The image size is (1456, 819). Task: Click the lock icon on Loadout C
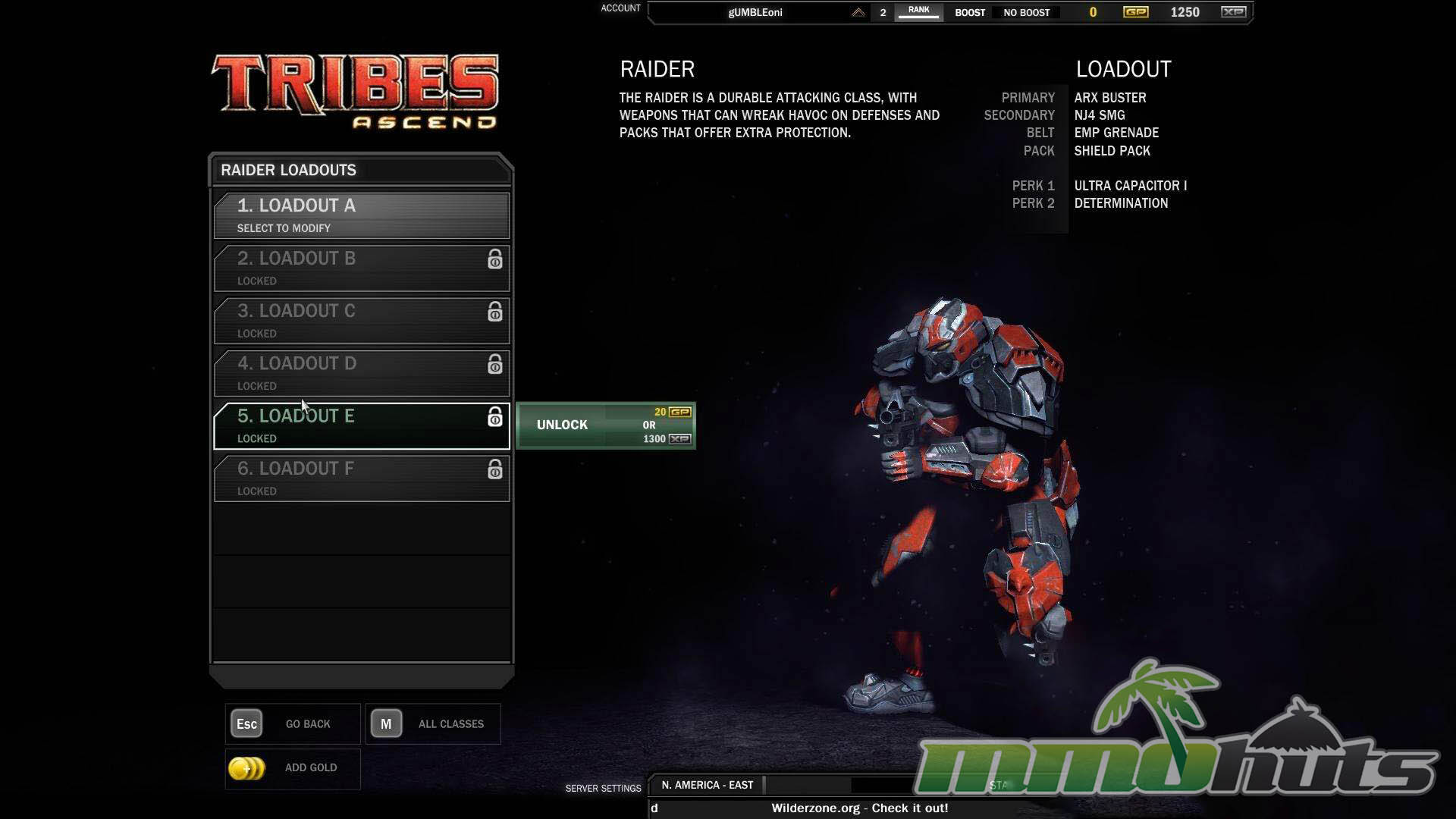click(494, 312)
